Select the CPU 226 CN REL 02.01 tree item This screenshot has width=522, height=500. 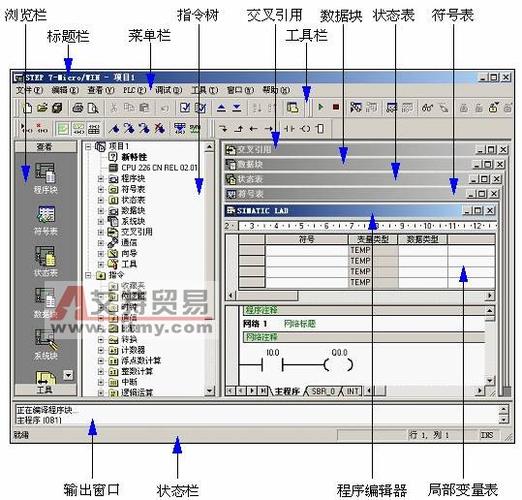[159, 168]
